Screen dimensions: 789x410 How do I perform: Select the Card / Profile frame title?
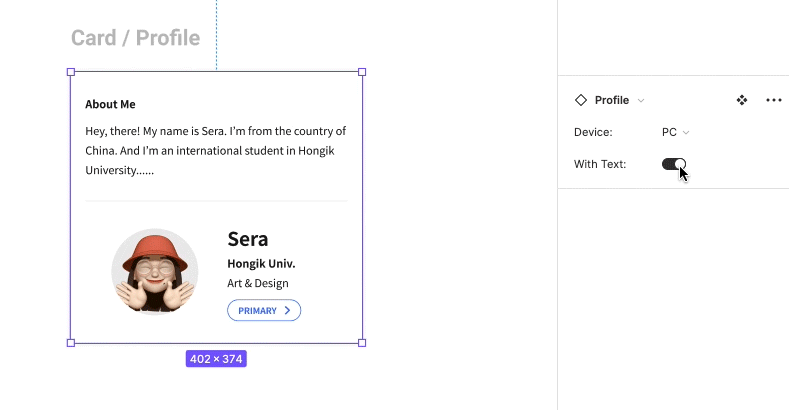[135, 38]
